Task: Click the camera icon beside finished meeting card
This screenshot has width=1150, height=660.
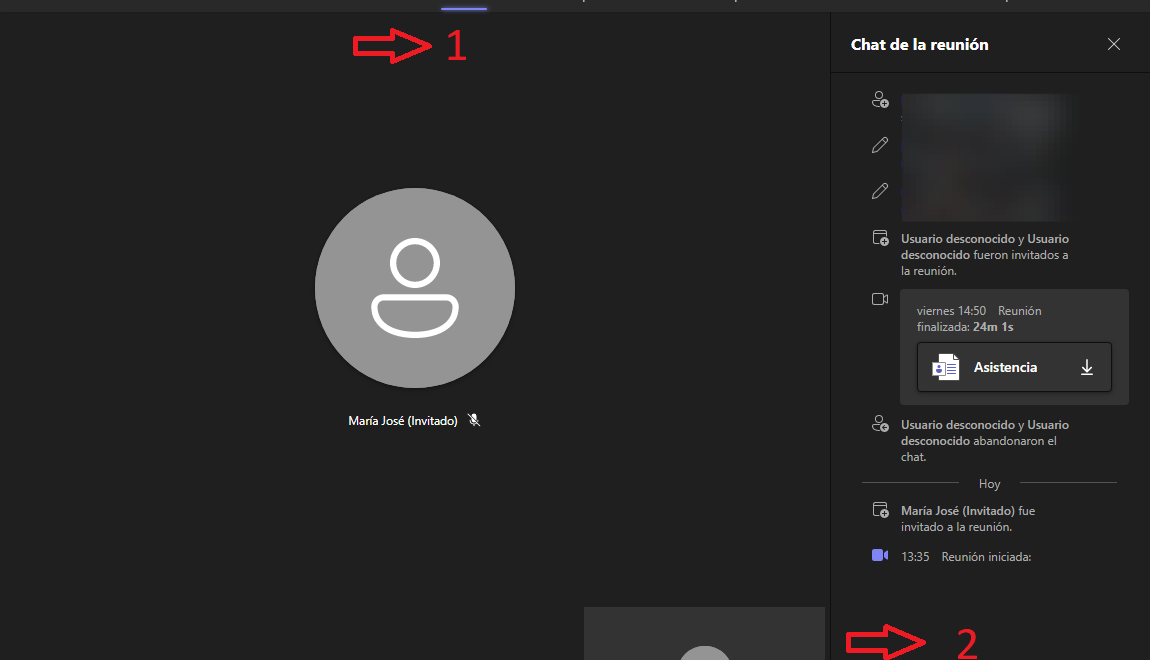Action: 880,299
